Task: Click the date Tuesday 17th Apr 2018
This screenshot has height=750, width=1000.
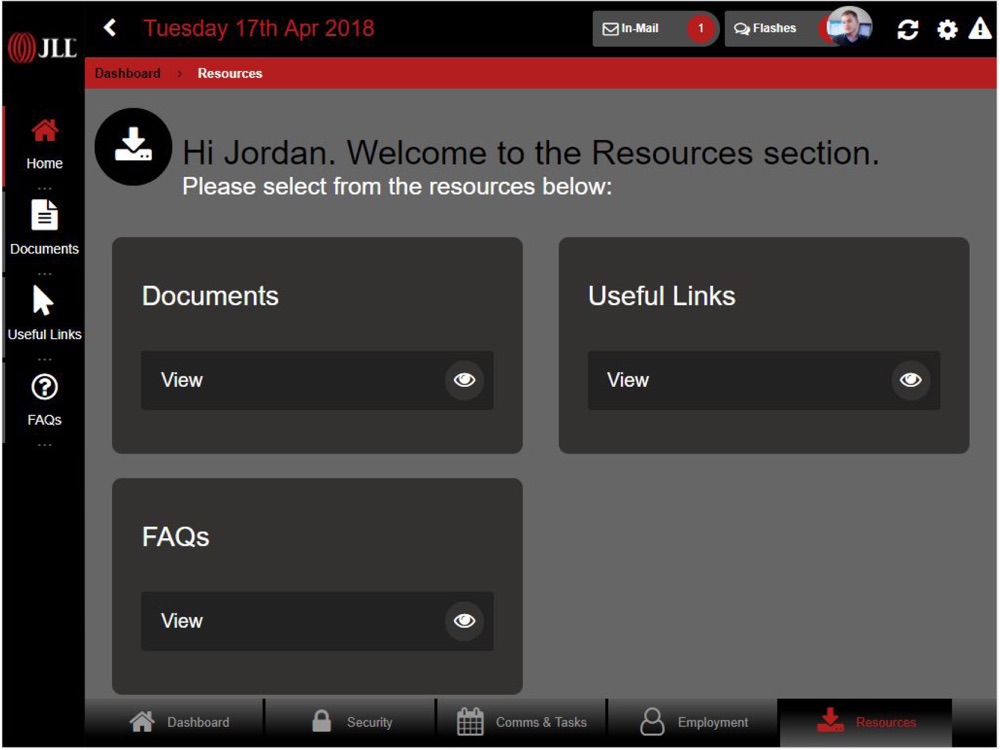Action: pyautogui.click(x=258, y=29)
